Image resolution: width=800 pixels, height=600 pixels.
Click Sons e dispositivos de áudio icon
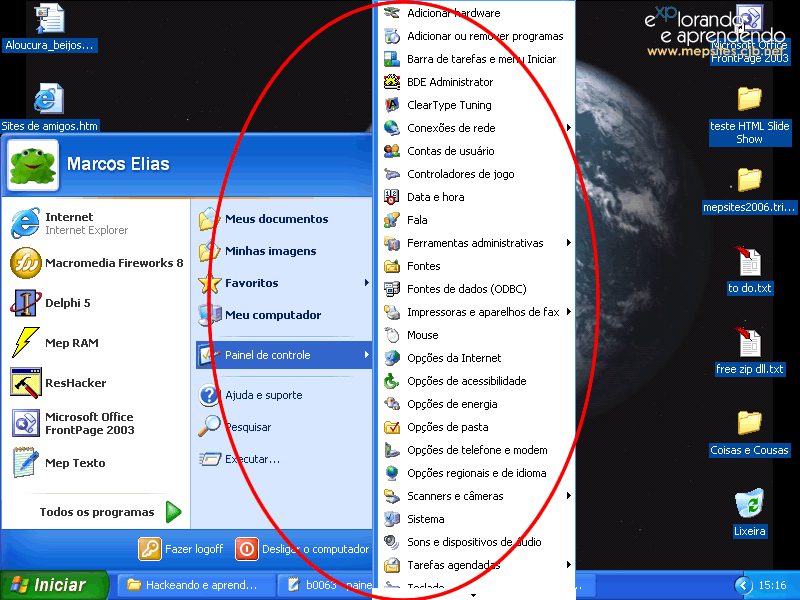point(392,542)
